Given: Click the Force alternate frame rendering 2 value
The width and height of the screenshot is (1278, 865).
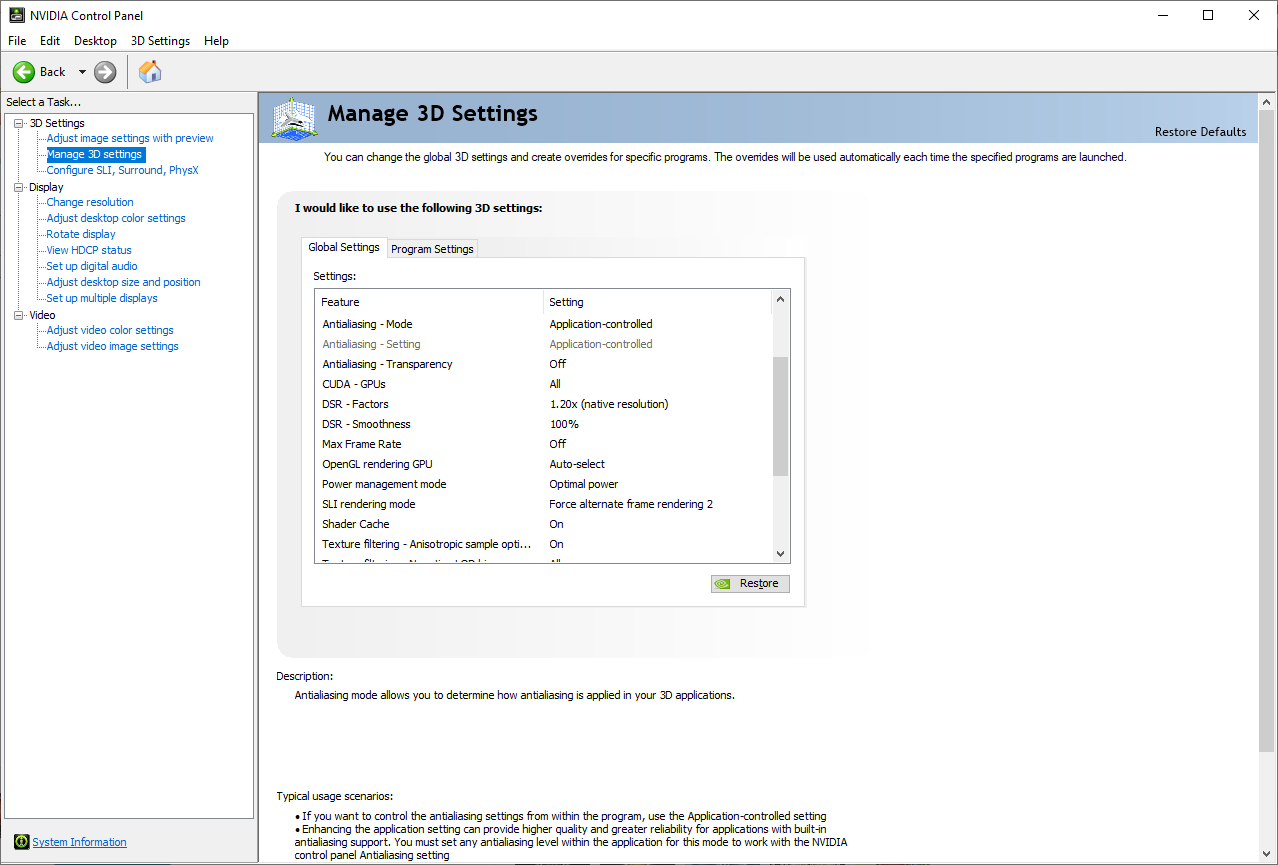Looking at the screenshot, I should pyautogui.click(x=631, y=504).
